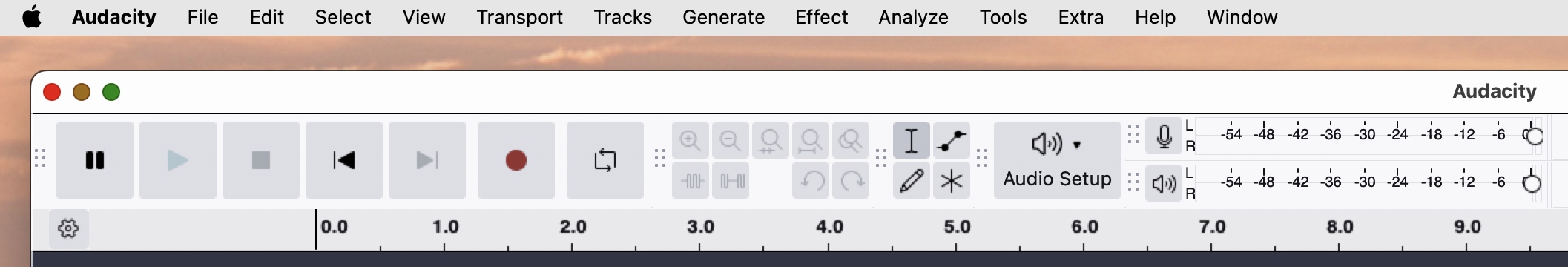This screenshot has width=1568, height=267.
Task: Open the speaker playback meter options
Action: click(1164, 183)
